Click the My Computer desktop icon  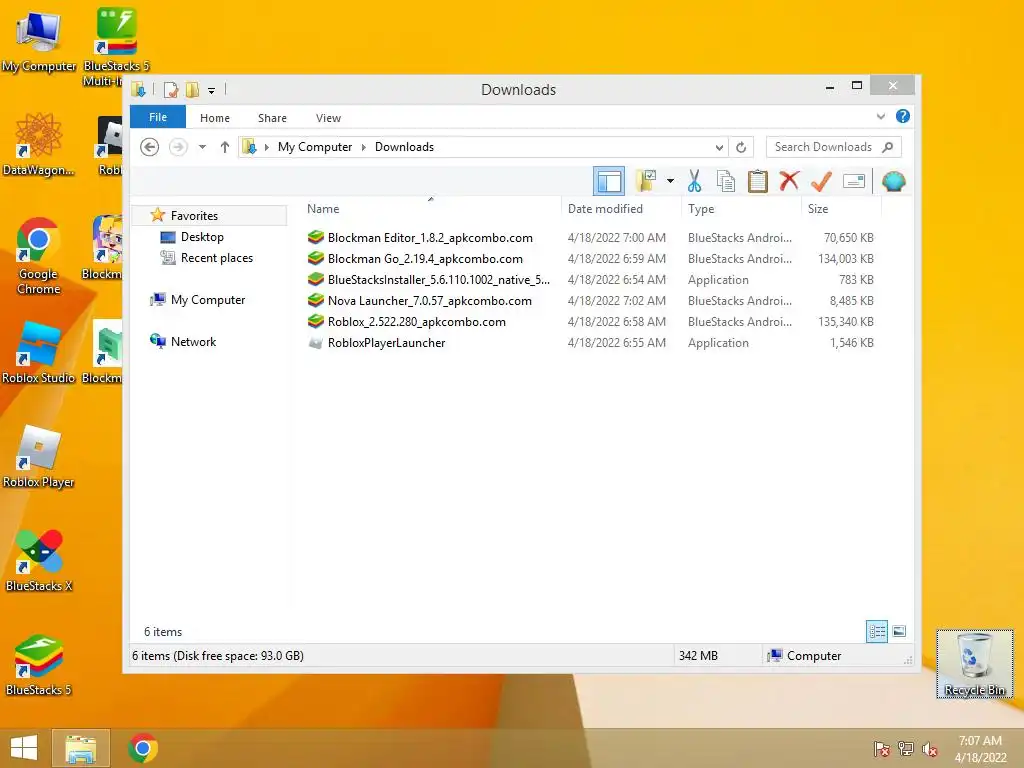point(39,40)
